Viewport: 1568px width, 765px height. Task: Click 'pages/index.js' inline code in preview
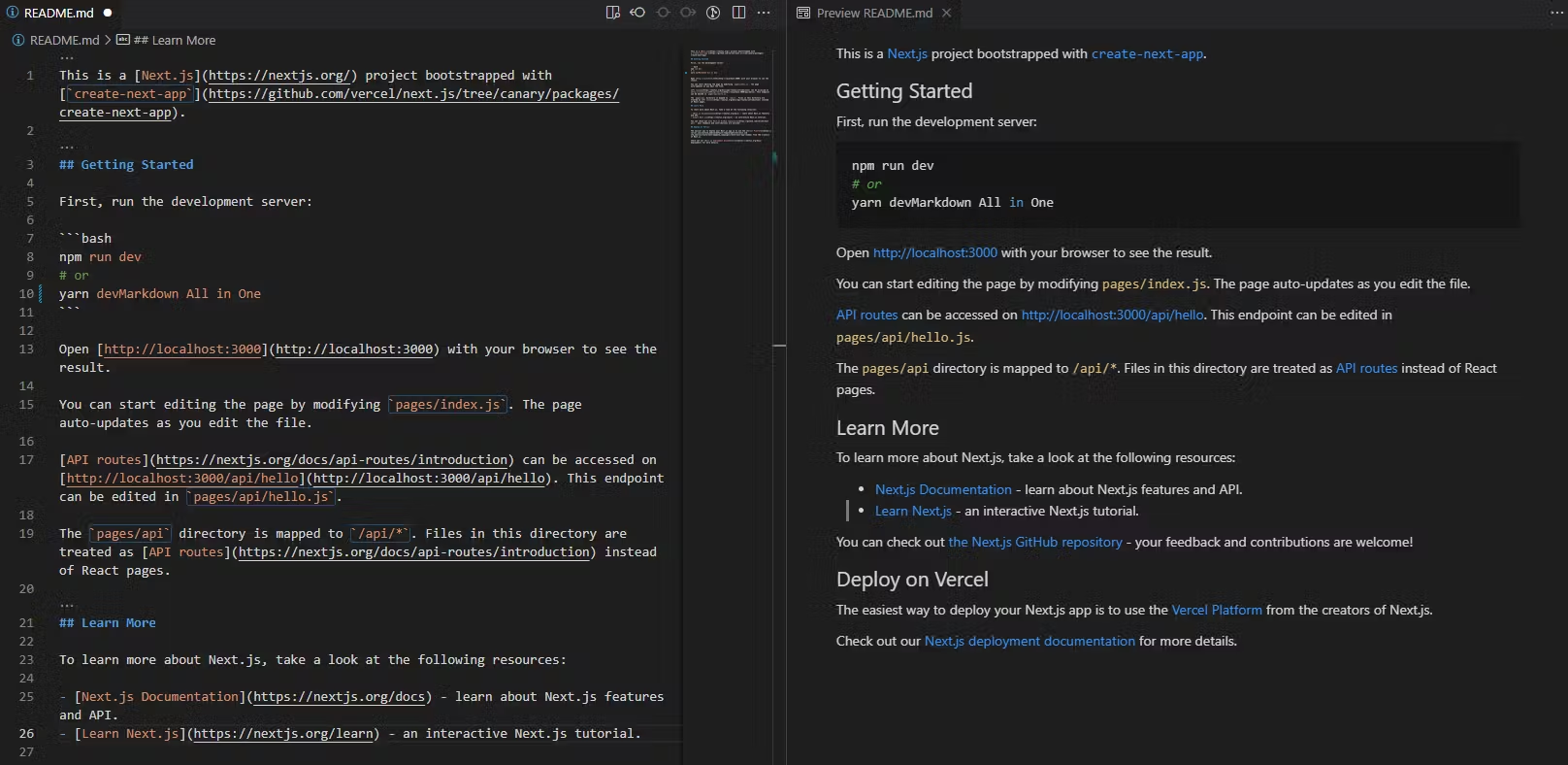point(1155,283)
